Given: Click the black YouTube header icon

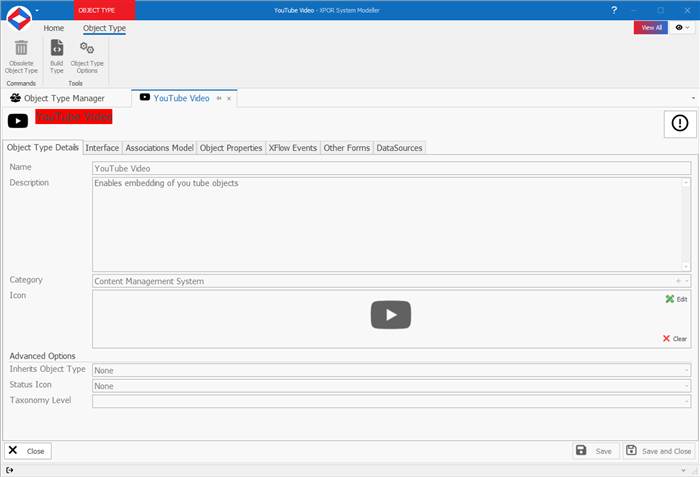Looking at the screenshot, I should tap(18, 121).
